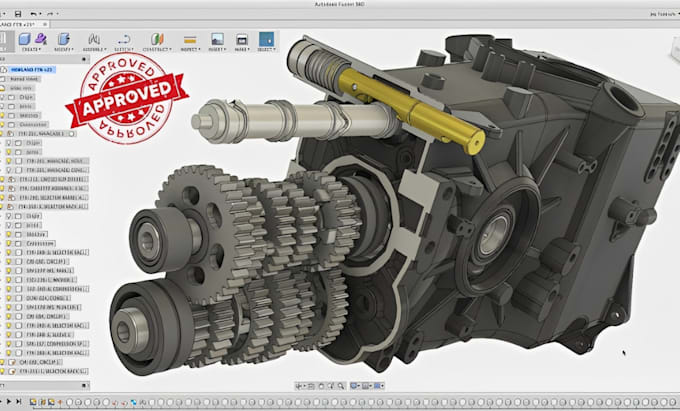Viewport: 680px width, 411px height.
Task: Click the Orbit icon in the navigation bar
Action: tap(299, 386)
